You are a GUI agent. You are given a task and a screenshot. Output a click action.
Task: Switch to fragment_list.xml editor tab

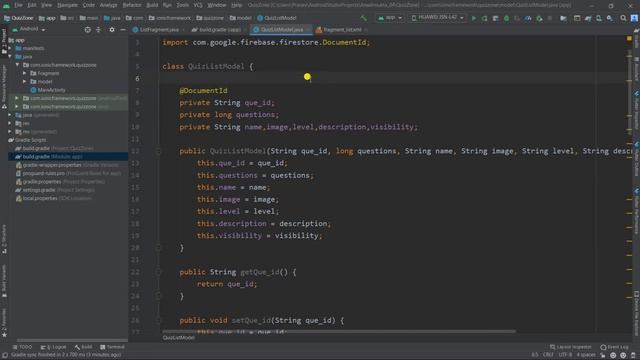(x=342, y=30)
